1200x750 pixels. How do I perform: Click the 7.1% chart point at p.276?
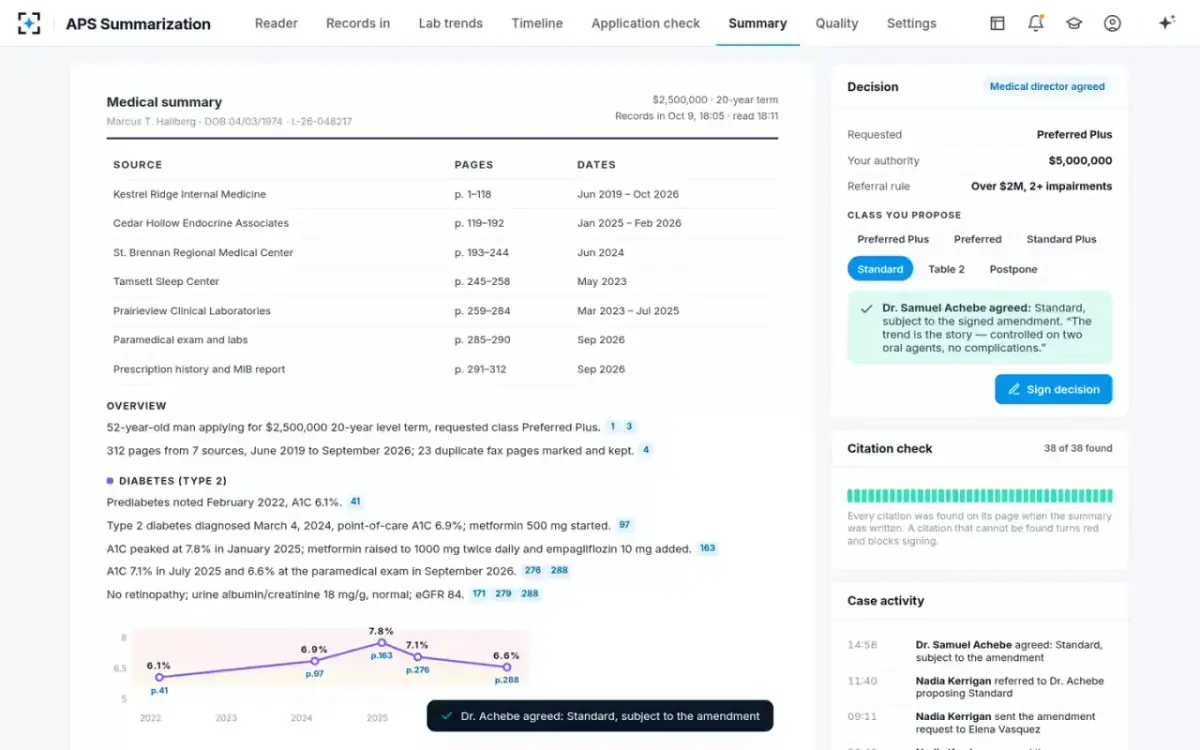(x=418, y=657)
